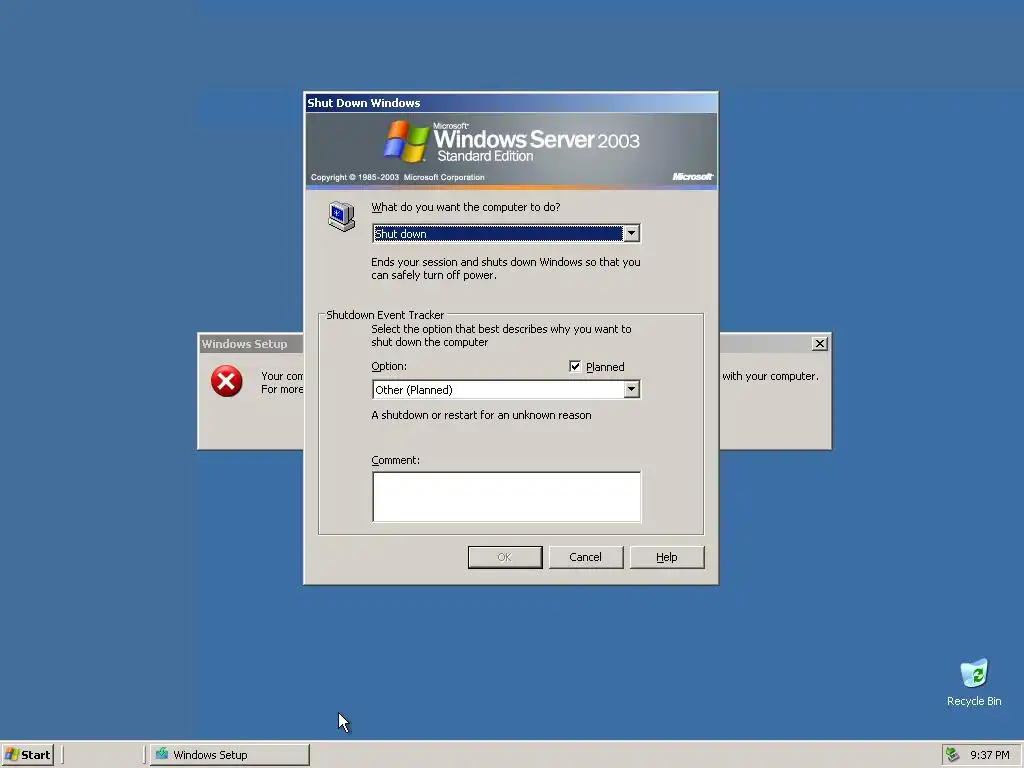This screenshot has width=1024, height=768.
Task: Click the 'Ends your session and shuts down' description
Action: click(505, 268)
